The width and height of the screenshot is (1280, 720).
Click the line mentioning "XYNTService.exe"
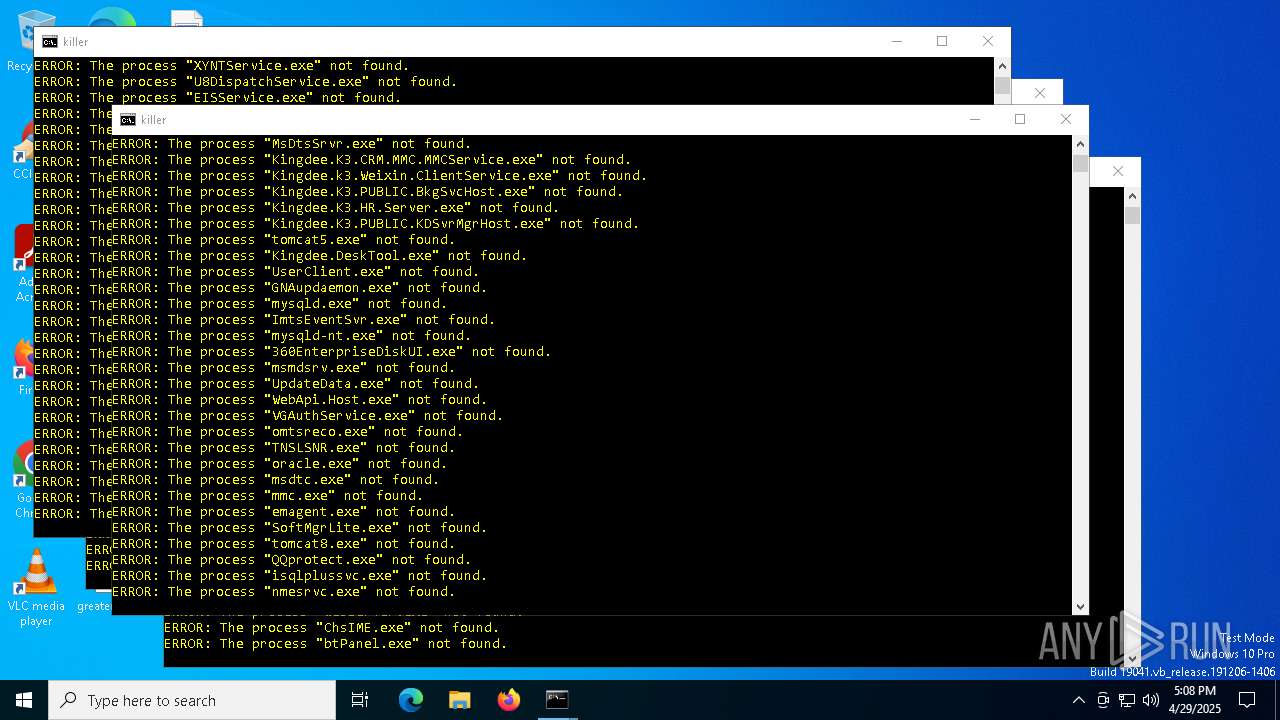[221, 66]
